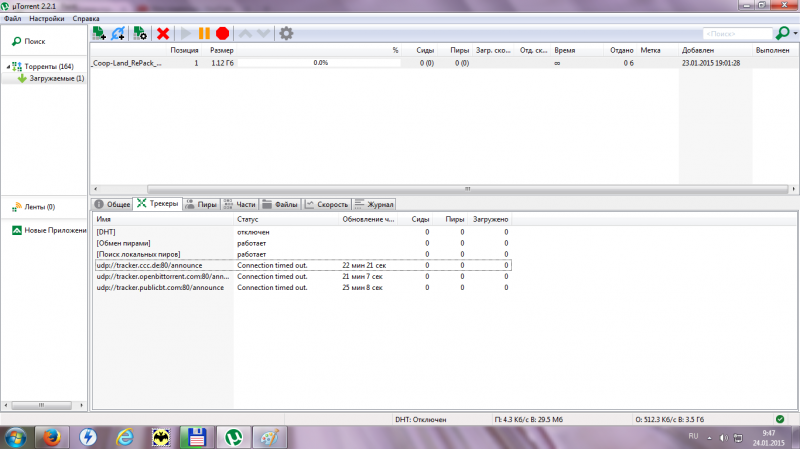The width and height of the screenshot is (800, 449).
Task: Switch to the Файлы tab
Action: (280, 204)
